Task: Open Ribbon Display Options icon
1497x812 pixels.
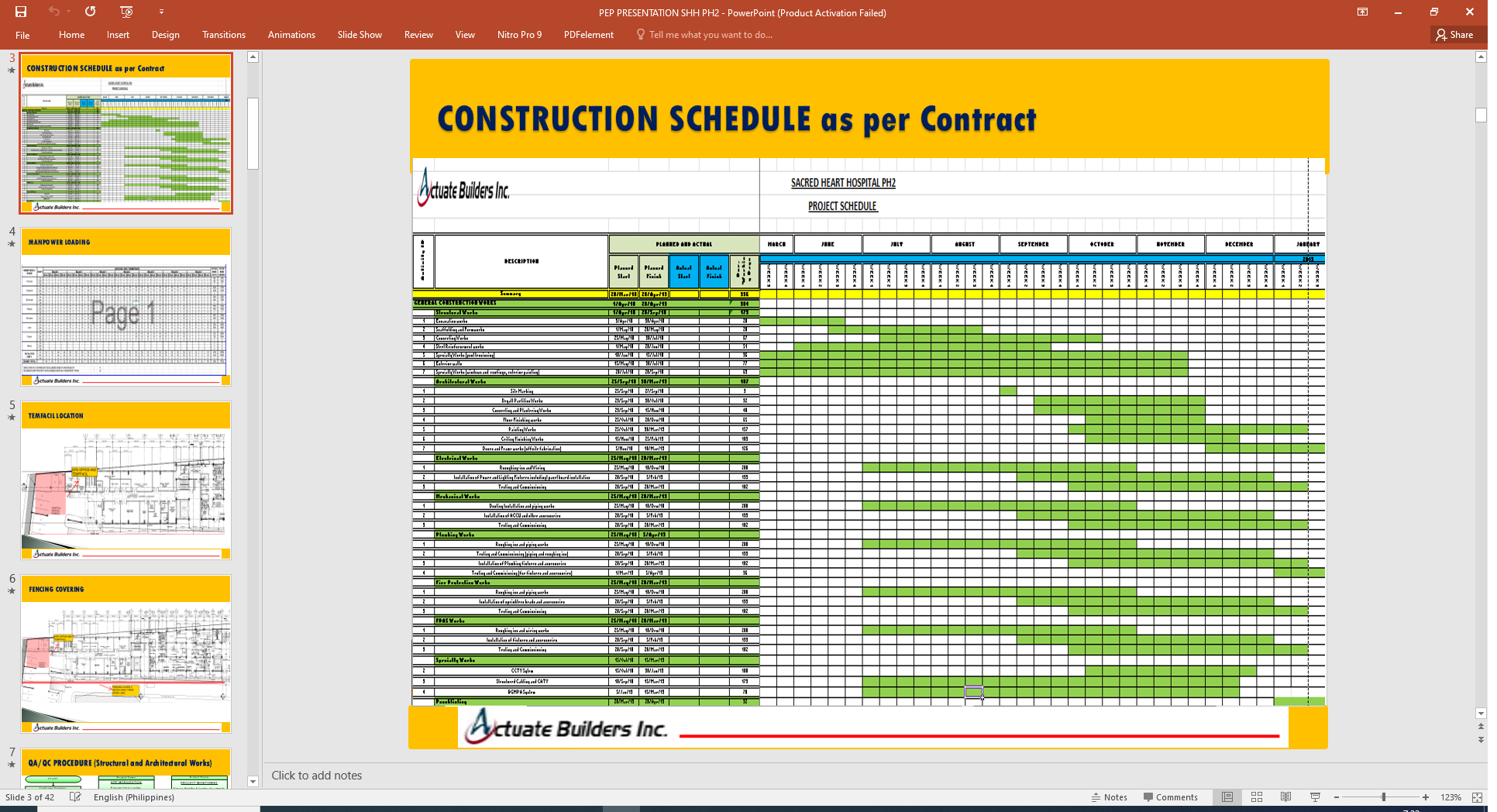Action: point(1362,12)
